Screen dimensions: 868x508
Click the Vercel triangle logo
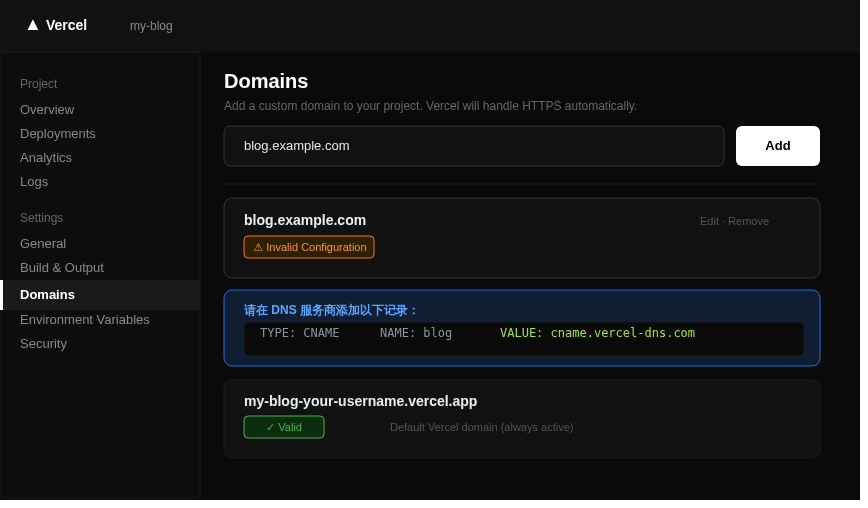click(x=33, y=25)
